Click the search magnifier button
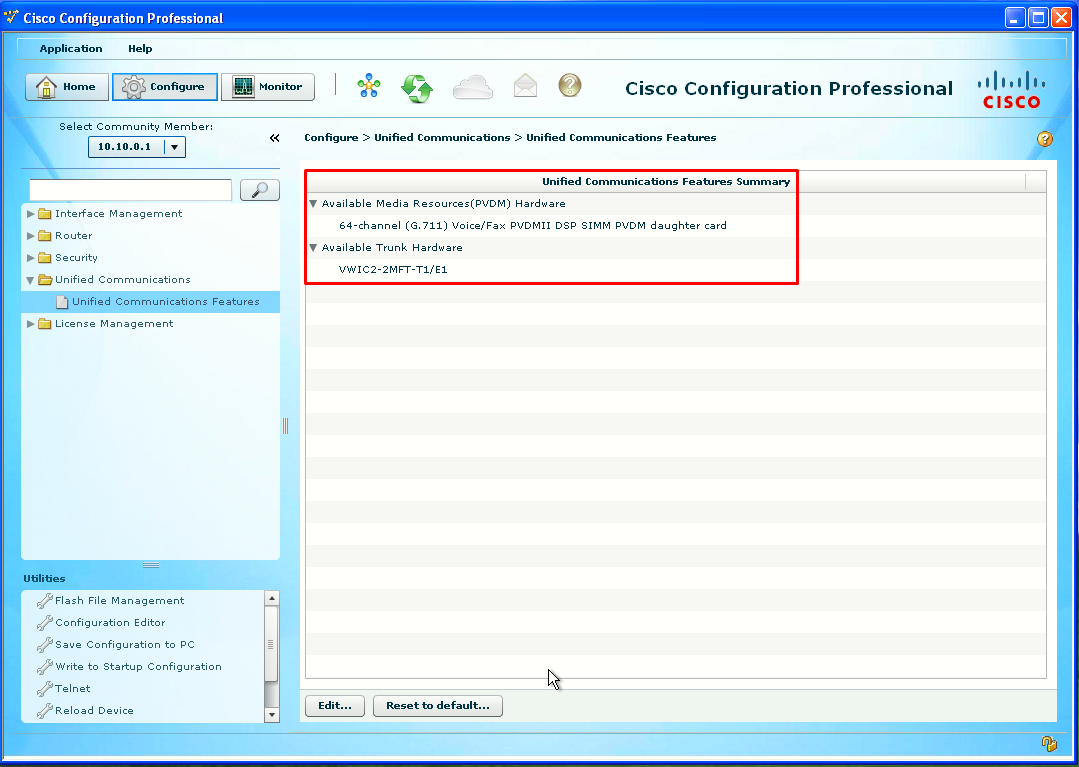 [x=259, y=190]
